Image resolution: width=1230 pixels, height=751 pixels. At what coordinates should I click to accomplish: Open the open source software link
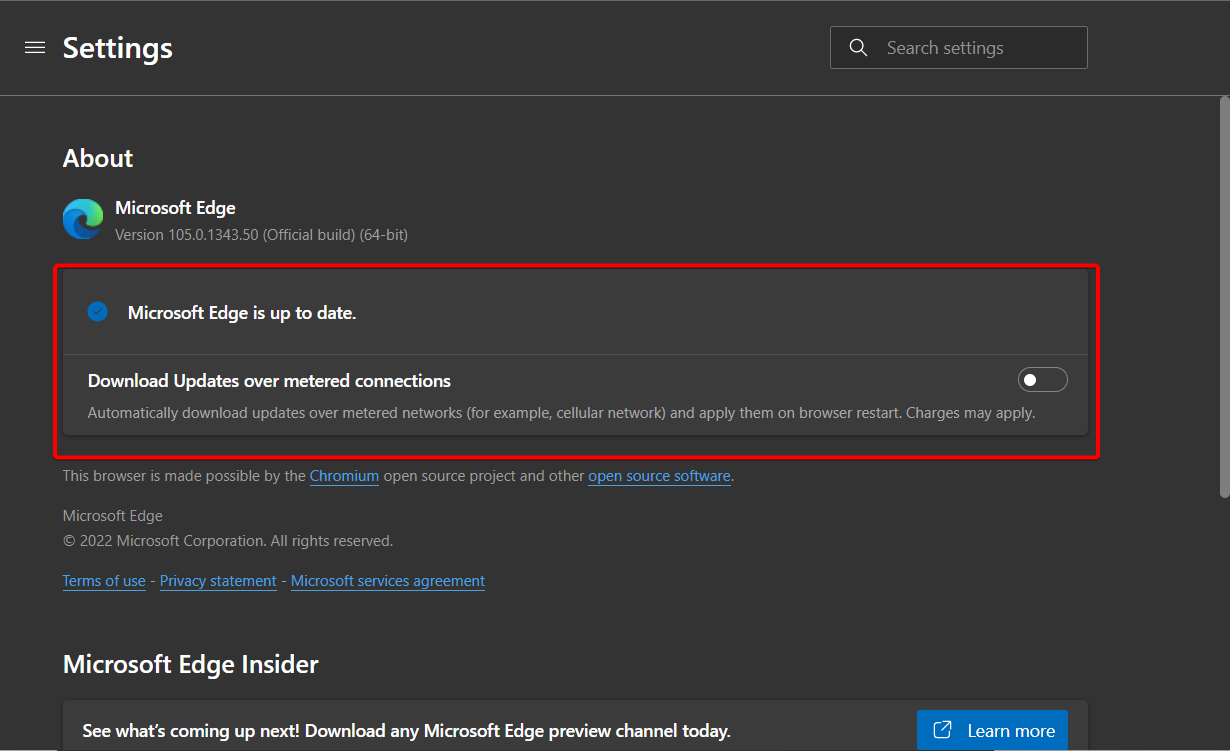[659, 476]
